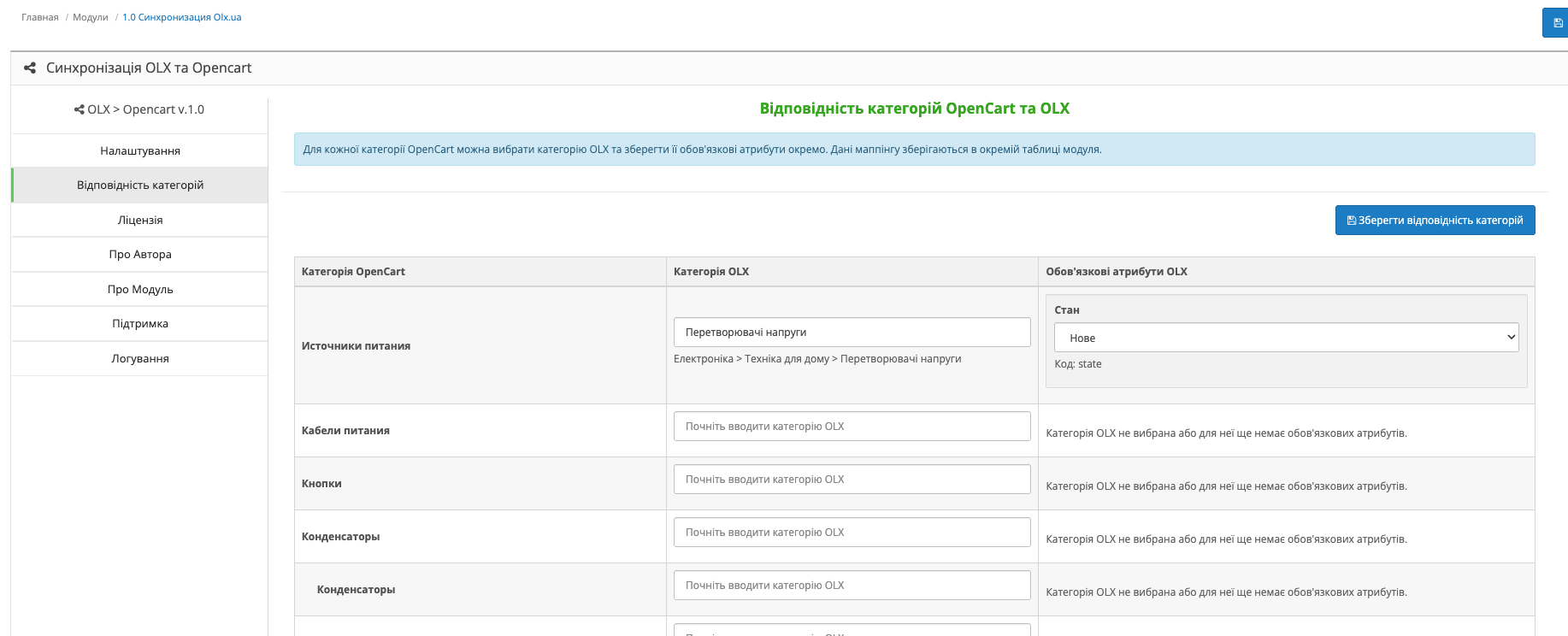
Task: Open the 1.0 Синхронизация Olx.ua breadcrumb
Action: point(182,17)
